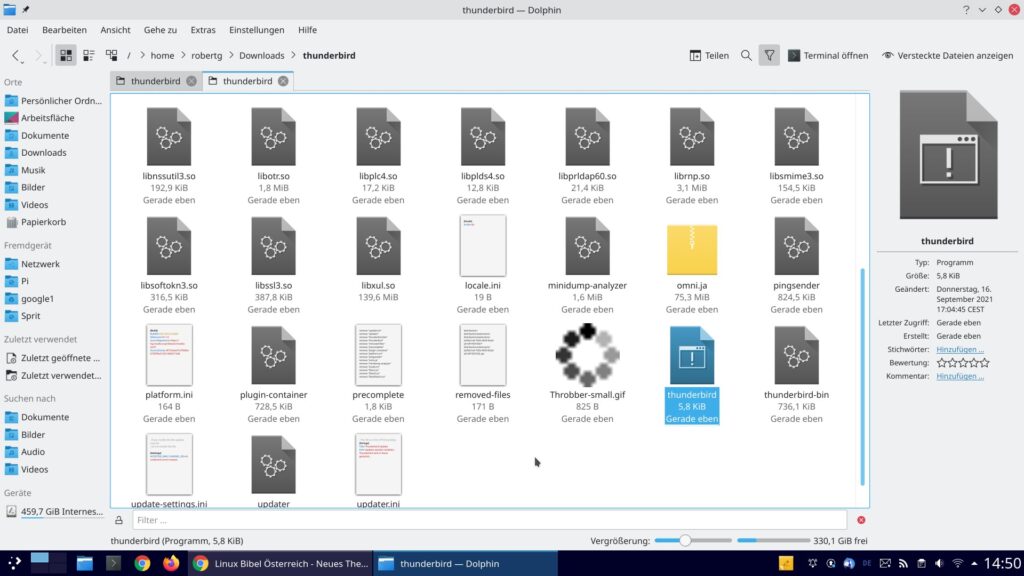Select the locale.ini file icon
The height and width of the screenshot is (576, 1024).
pos(483,246)
